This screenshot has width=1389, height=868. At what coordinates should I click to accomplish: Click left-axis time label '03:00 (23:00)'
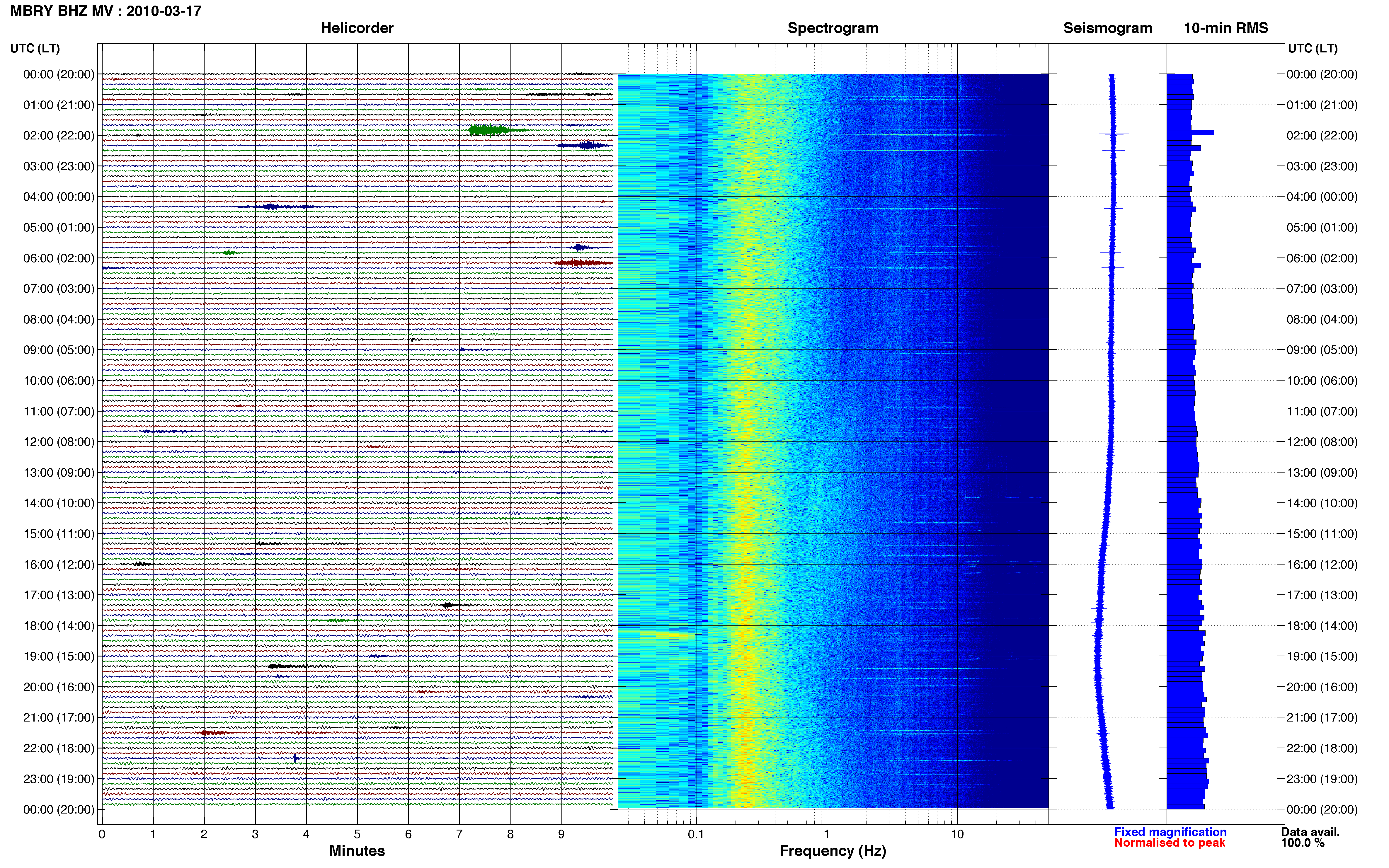59,166
